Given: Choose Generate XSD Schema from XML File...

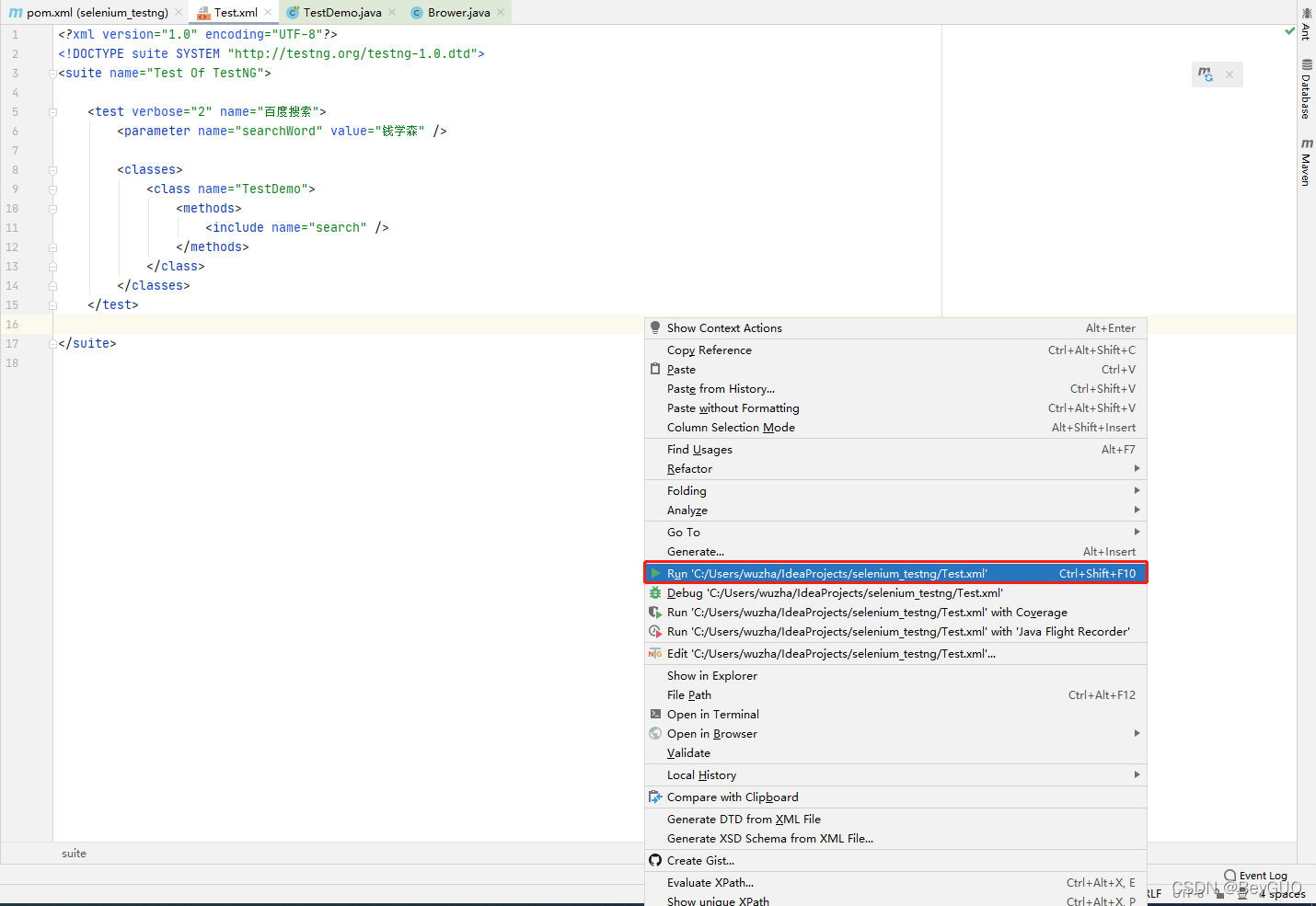Looking at the screenshot, I should 895,839.
